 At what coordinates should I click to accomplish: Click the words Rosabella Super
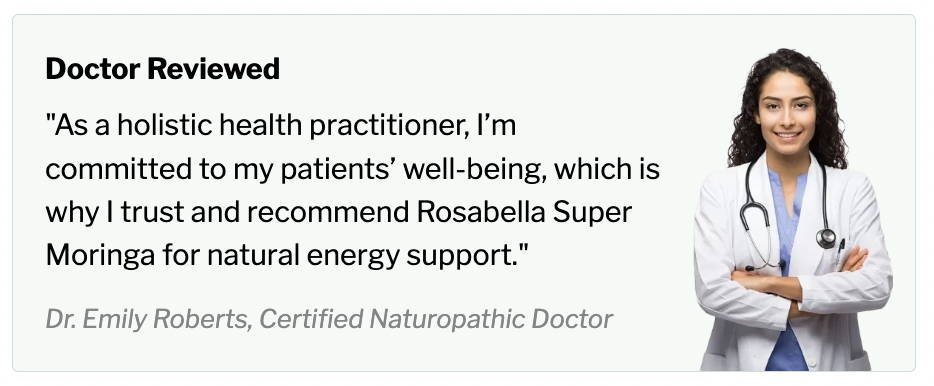[x=524, y=213]
